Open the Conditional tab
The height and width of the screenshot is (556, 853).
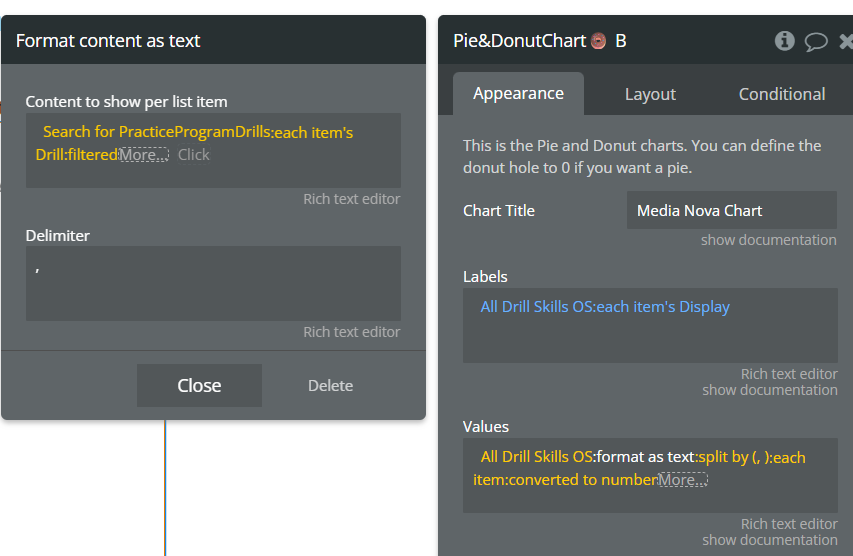click(x=782, y=94)
